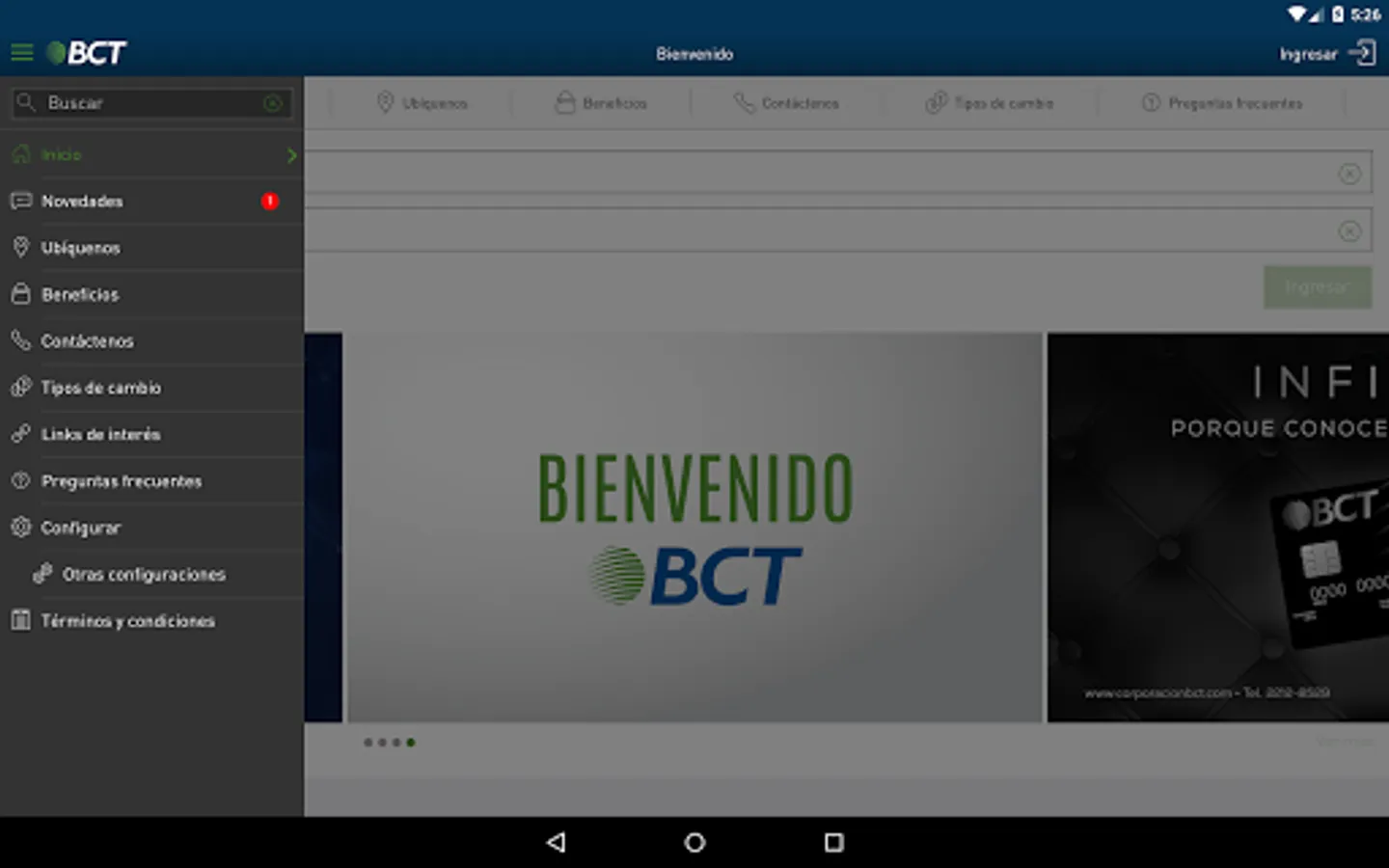Expand the Inicio chevron arrow
The image size is (1389, 868).
[x=291, y=154]
